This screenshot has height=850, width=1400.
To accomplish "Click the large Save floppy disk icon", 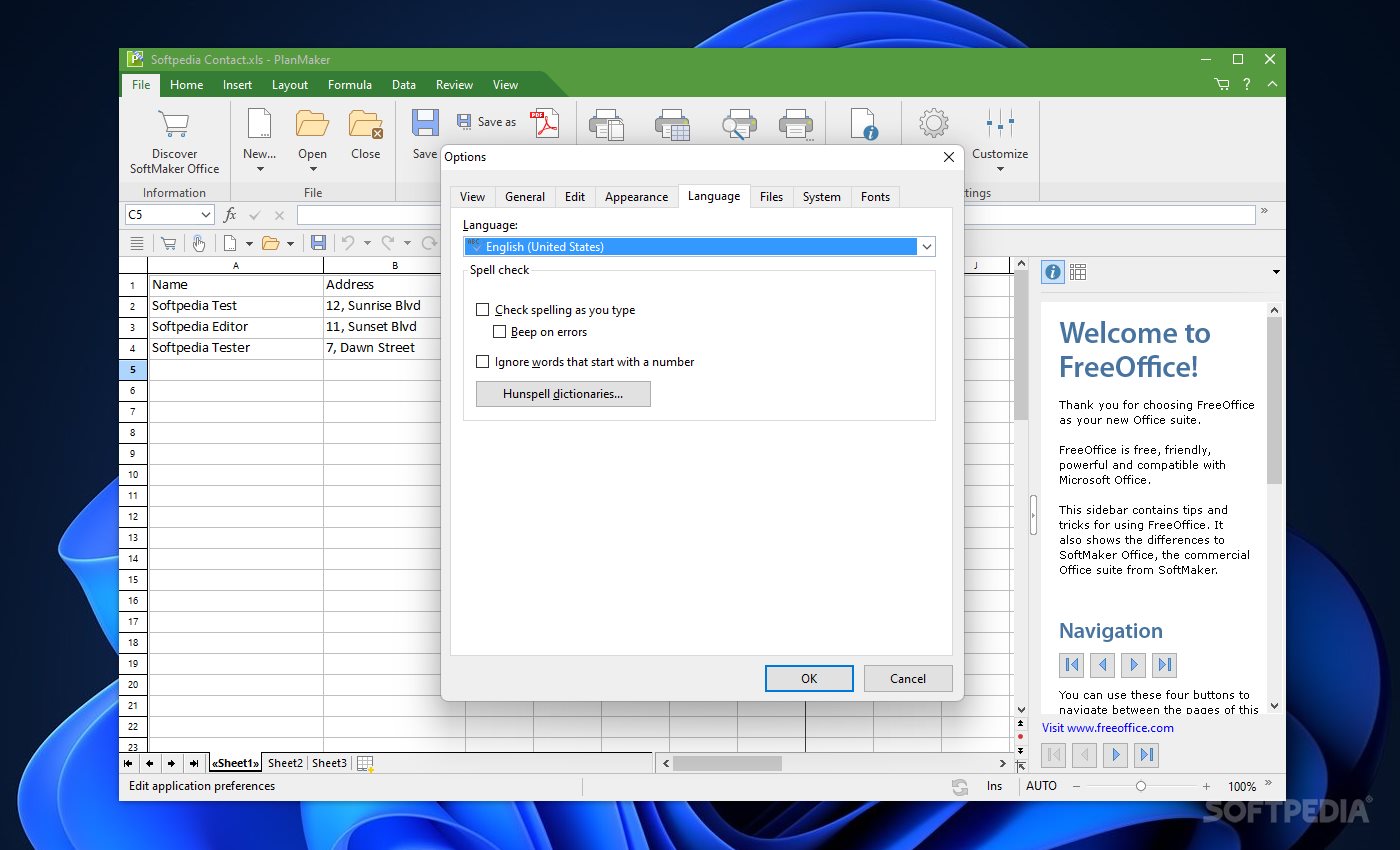I will pyautogui.click(x=425, y=124).
